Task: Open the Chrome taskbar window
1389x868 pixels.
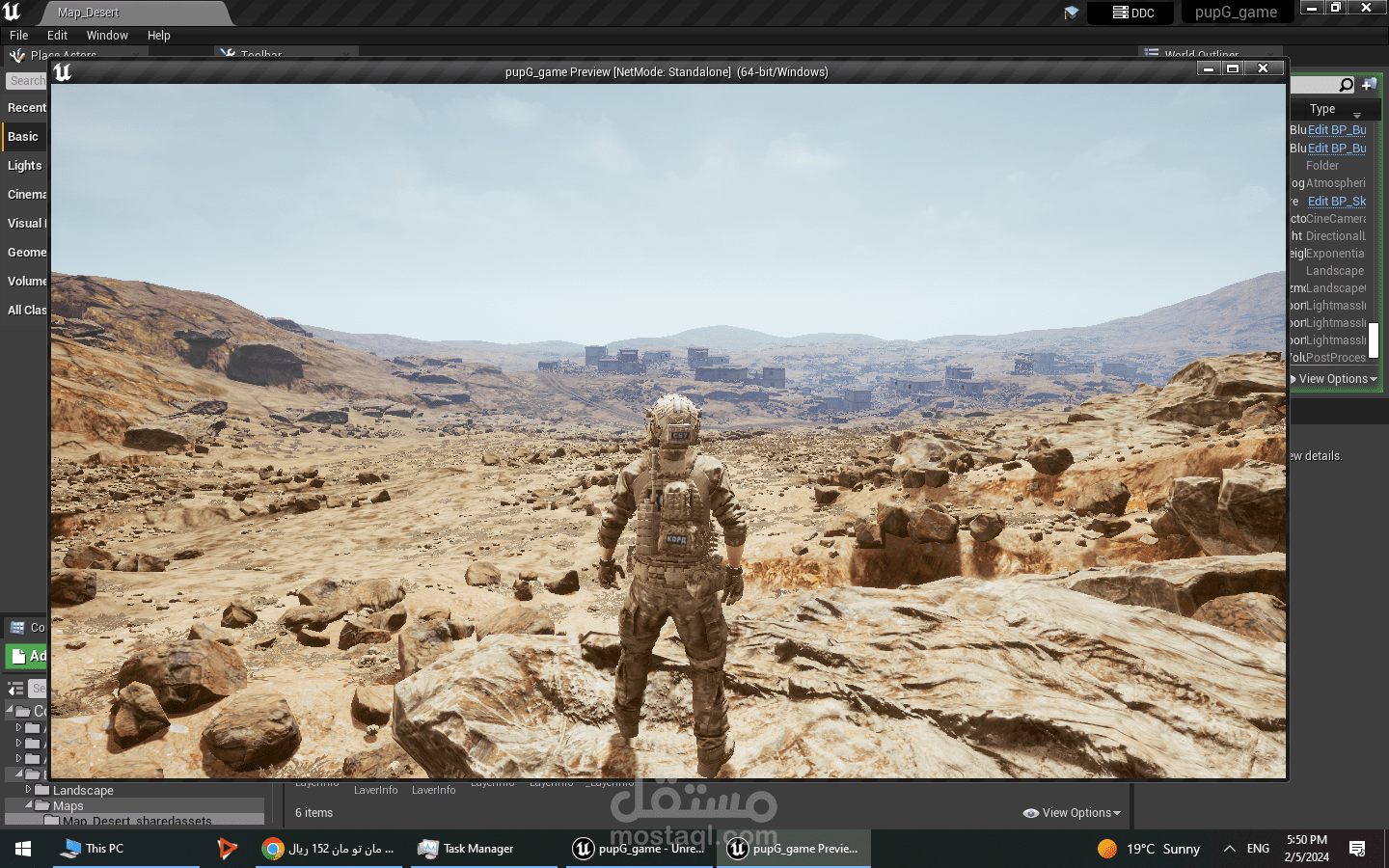Action: click(x=329, y=849)
